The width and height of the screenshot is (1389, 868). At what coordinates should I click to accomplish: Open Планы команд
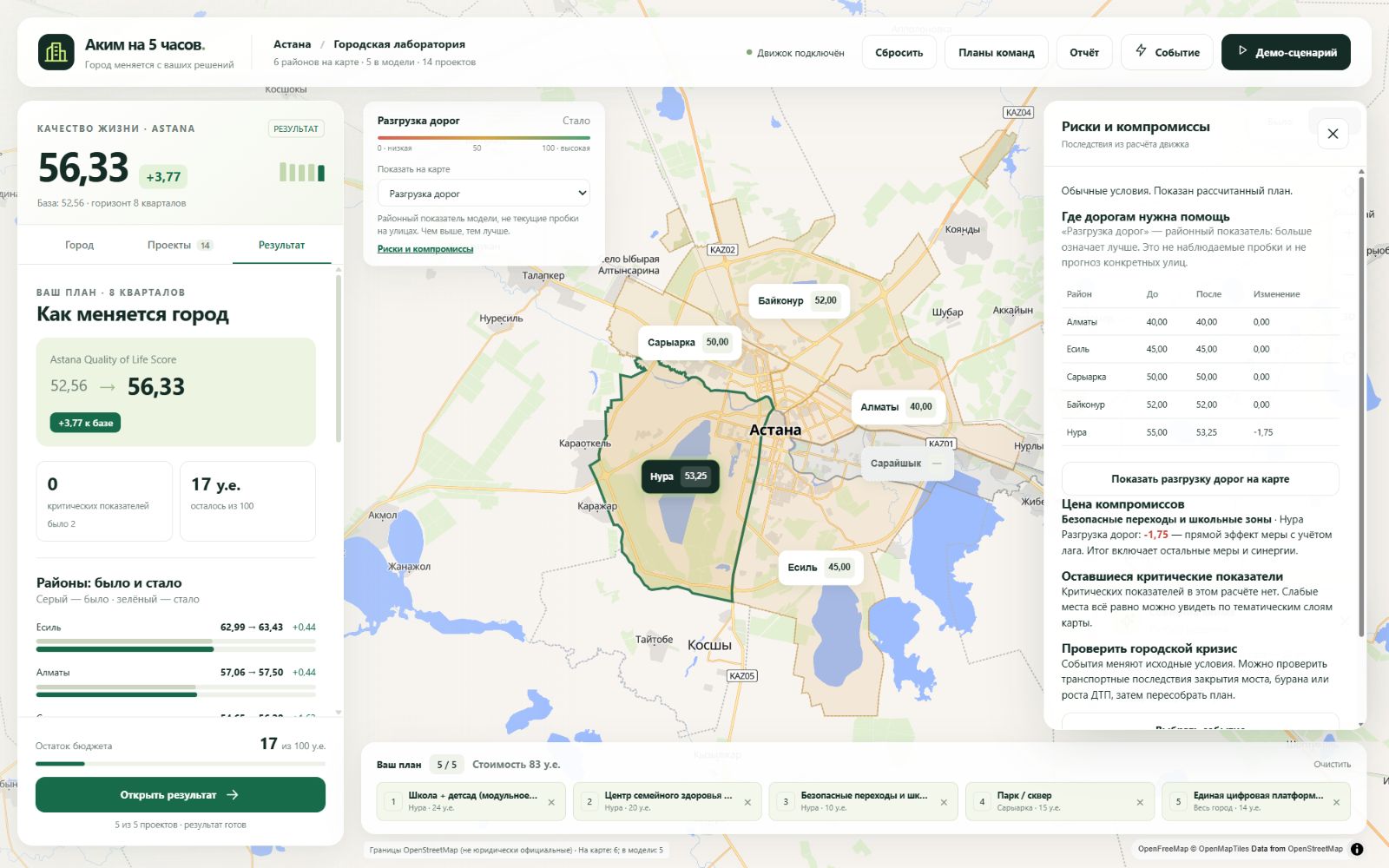click(x=997, y=52)
